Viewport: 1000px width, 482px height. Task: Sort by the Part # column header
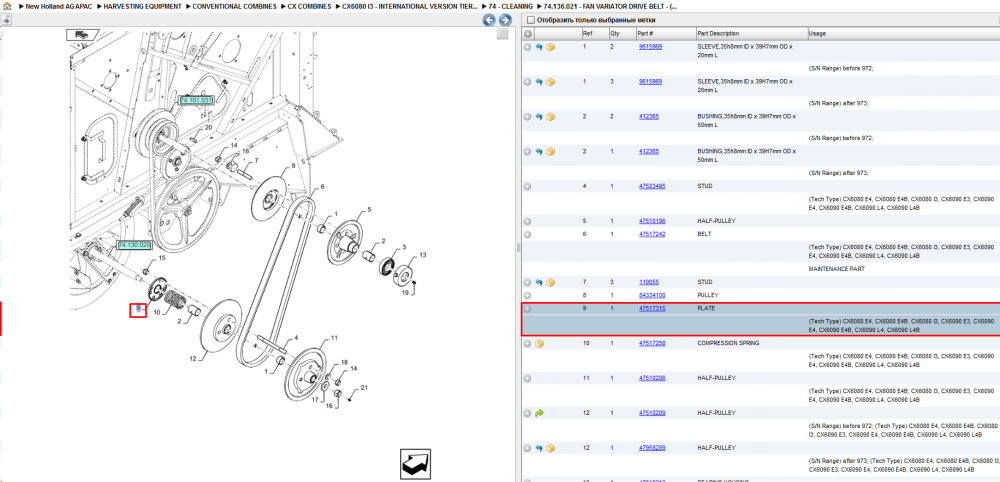[665, 34]
